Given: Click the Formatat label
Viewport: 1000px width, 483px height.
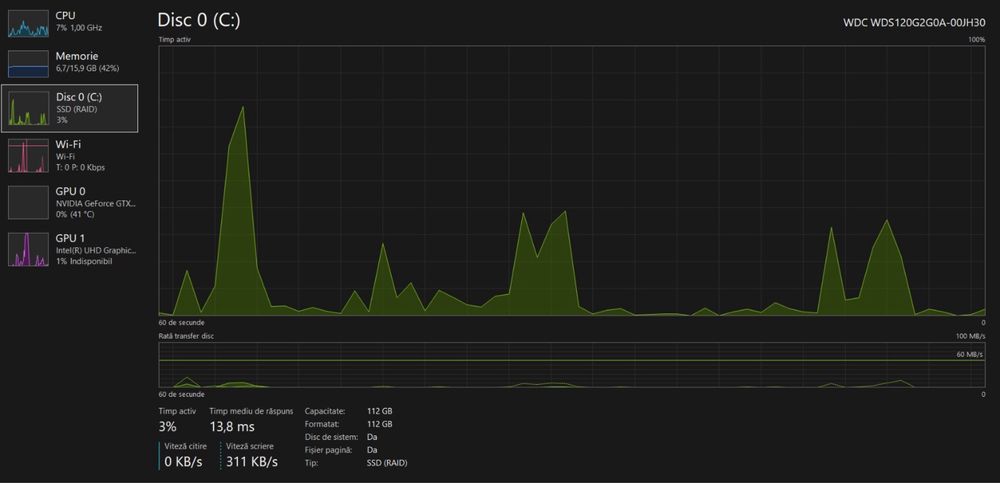Looking at the screenshot, I should pos(322,424).
